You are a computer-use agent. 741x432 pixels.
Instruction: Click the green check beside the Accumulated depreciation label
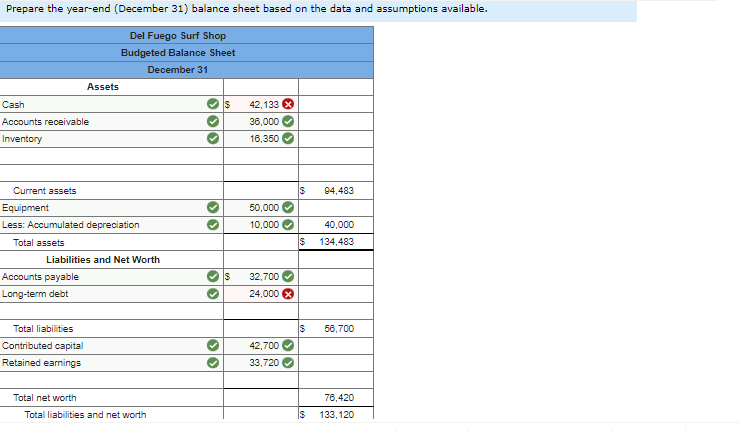point(213,225)
